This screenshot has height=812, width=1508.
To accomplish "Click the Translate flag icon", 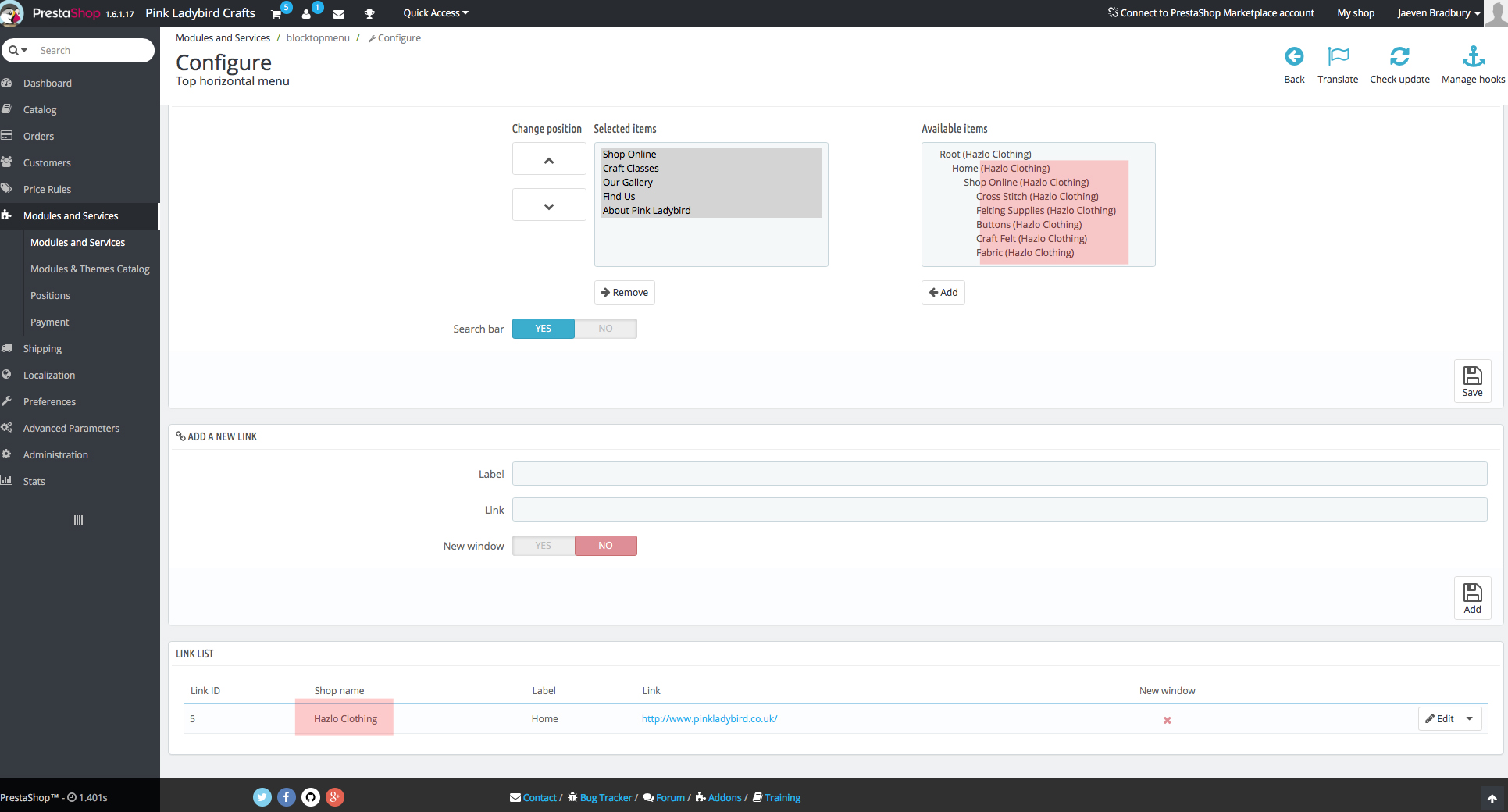I will (x=1338, y=56).
